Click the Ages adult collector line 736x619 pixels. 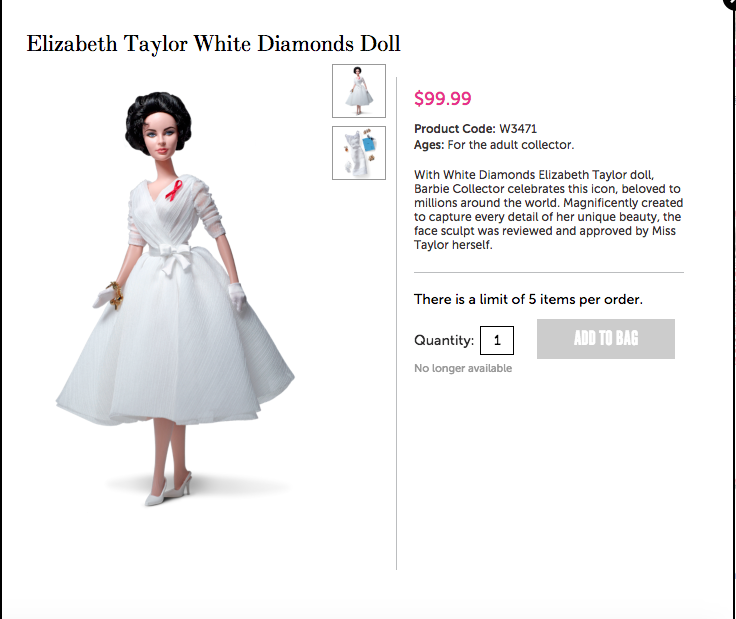[494, 145]
